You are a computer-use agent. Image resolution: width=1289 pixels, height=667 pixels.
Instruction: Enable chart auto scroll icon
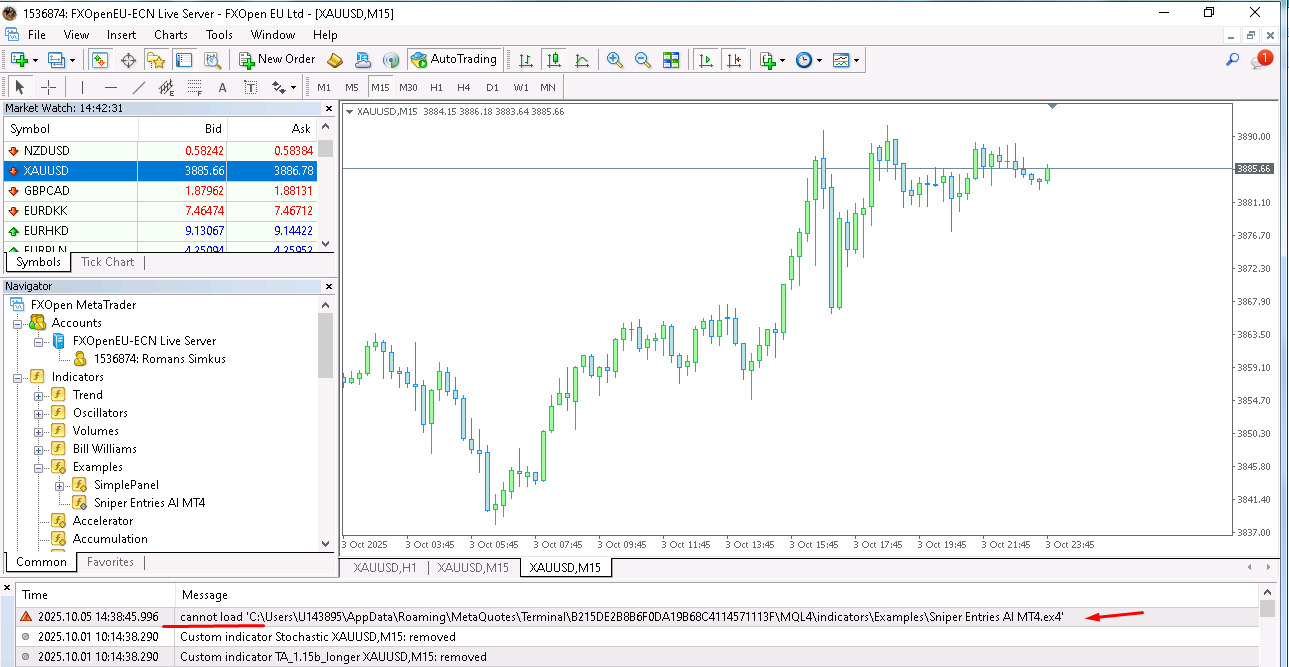(x=707, y=60)
